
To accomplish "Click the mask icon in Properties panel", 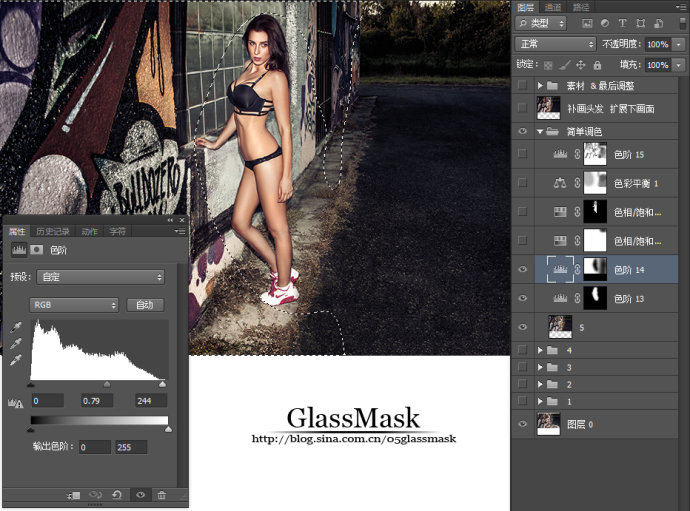I will click(x=37, y=250).
